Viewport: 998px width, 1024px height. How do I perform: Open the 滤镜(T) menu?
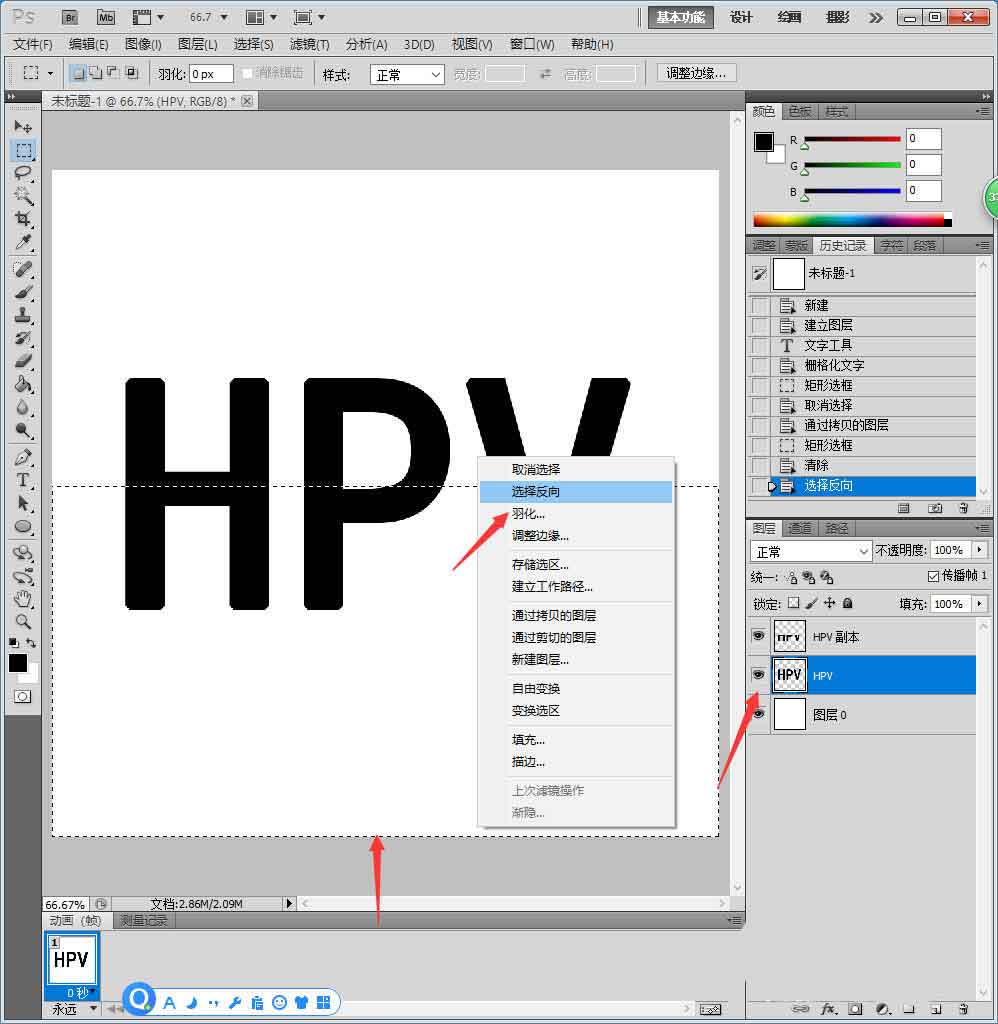click(x=309, y=44)
